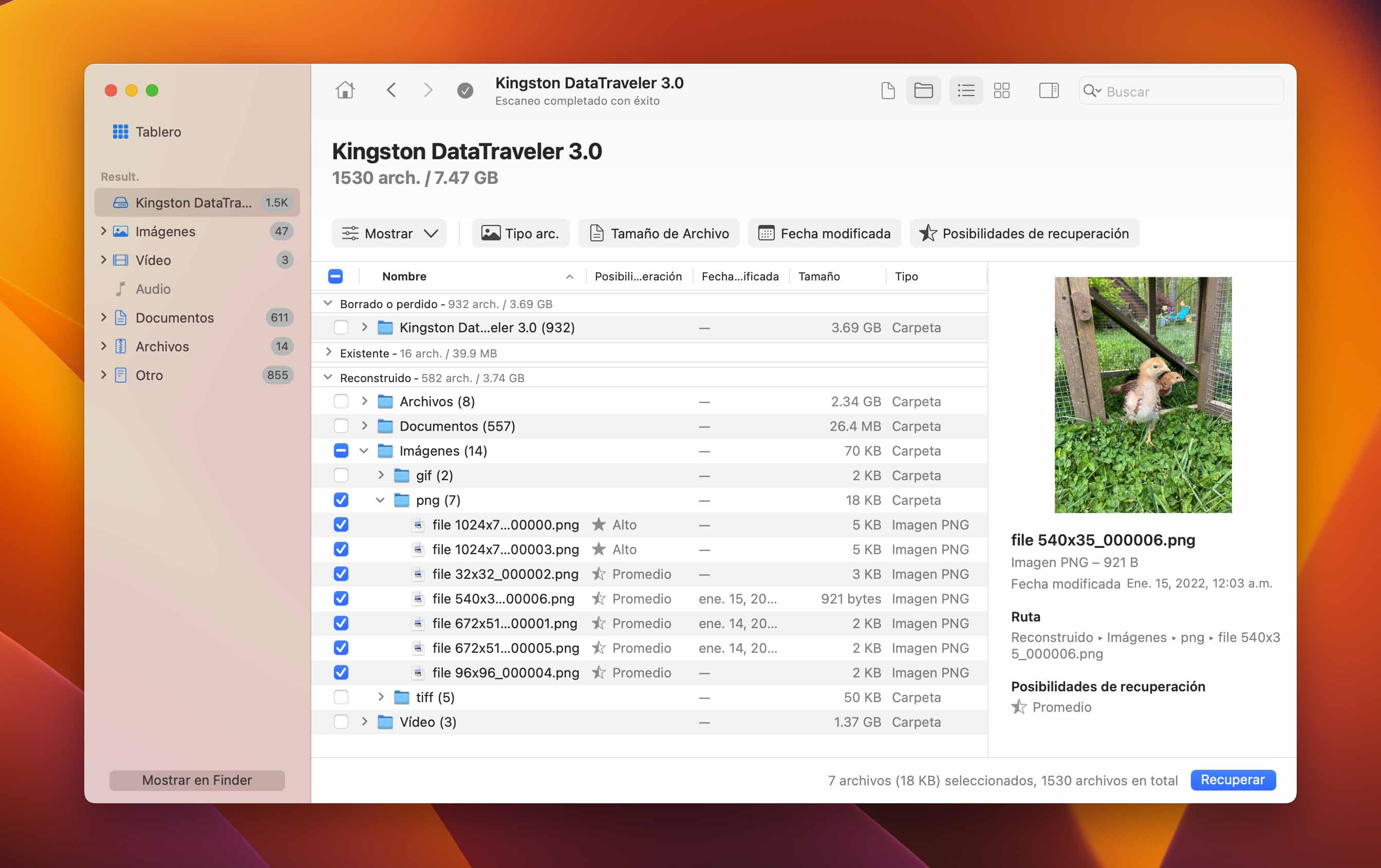This screenshot has height=868, width=1381.
Task: Toggle the Imágenes (14) folder checkbox
Action: (341, 450)
